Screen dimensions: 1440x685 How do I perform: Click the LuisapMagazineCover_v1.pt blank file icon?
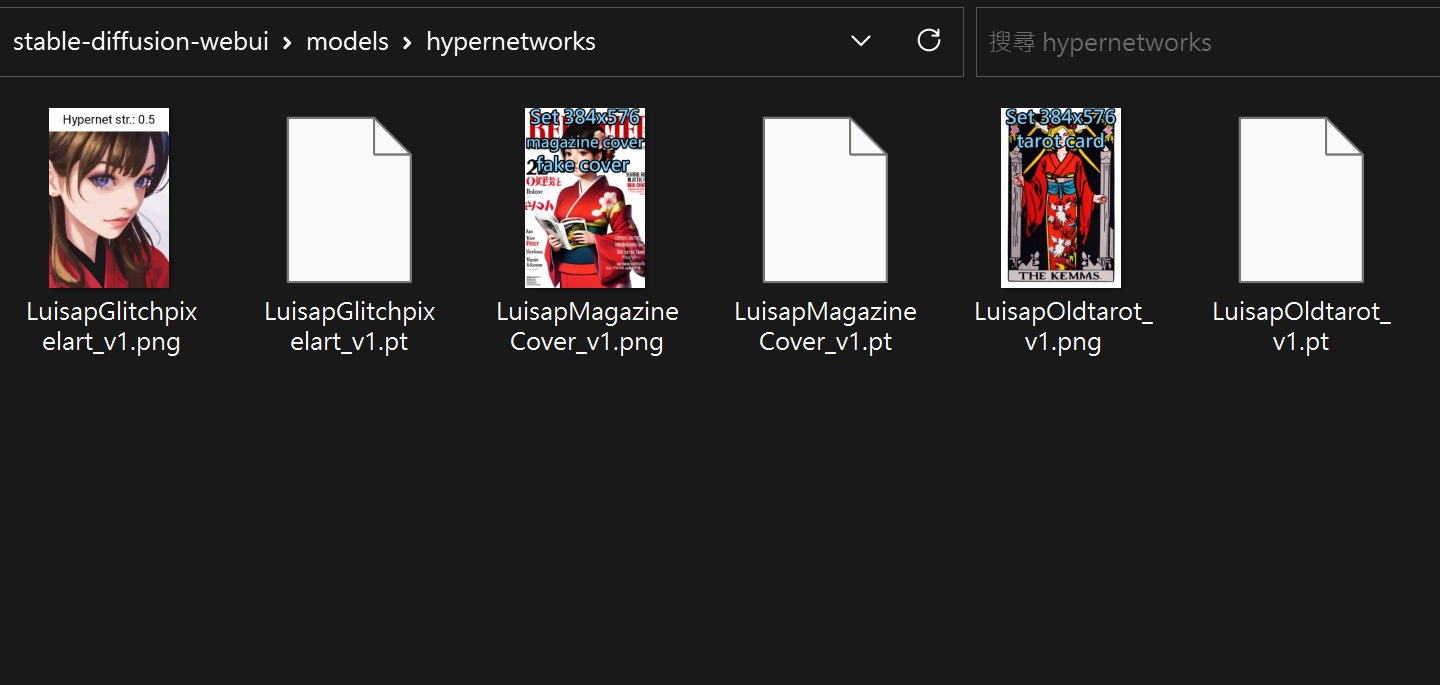pos(825,200)
